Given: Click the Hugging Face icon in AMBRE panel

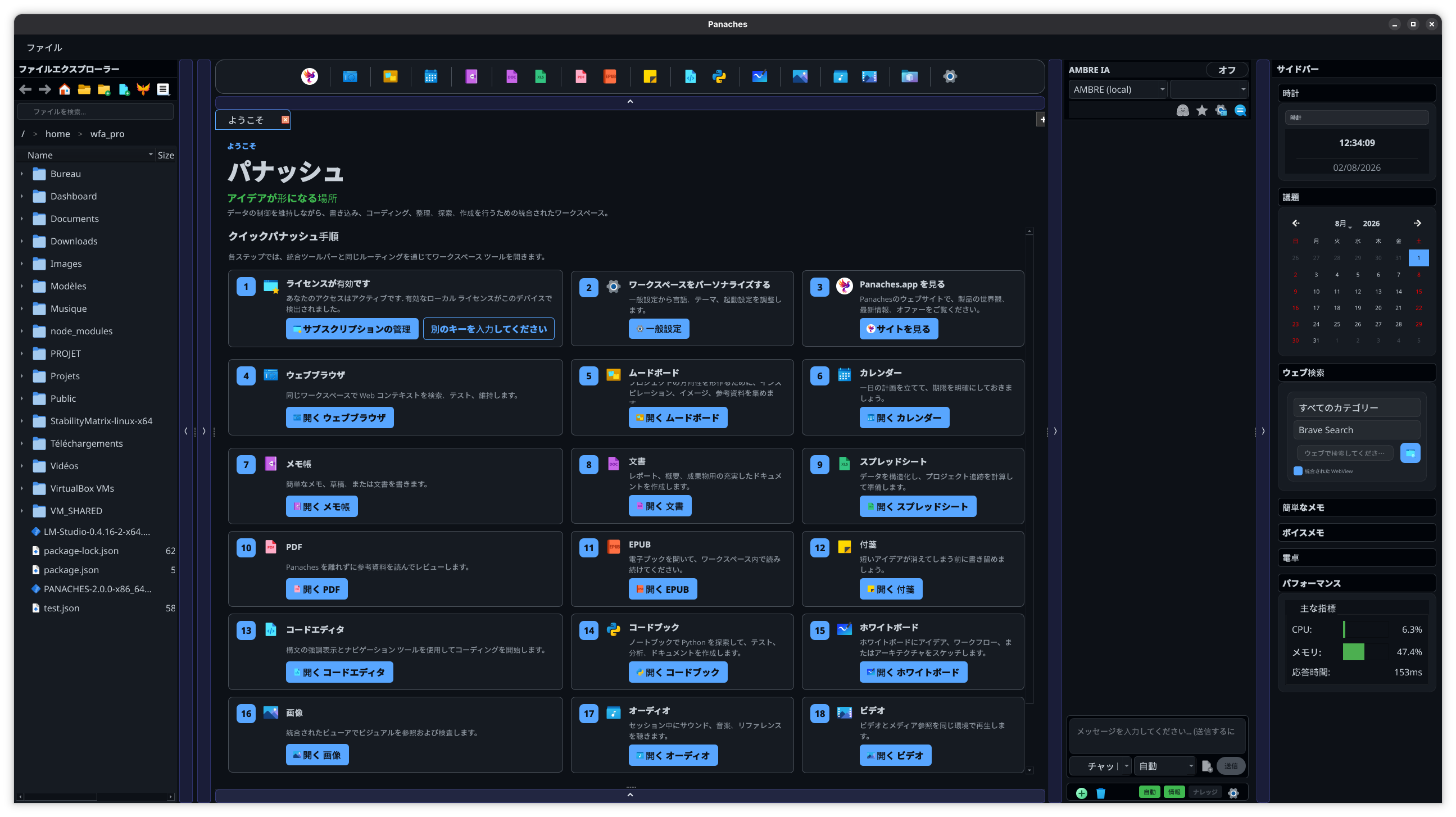Looking at the screenshot, I should 1182,110.
